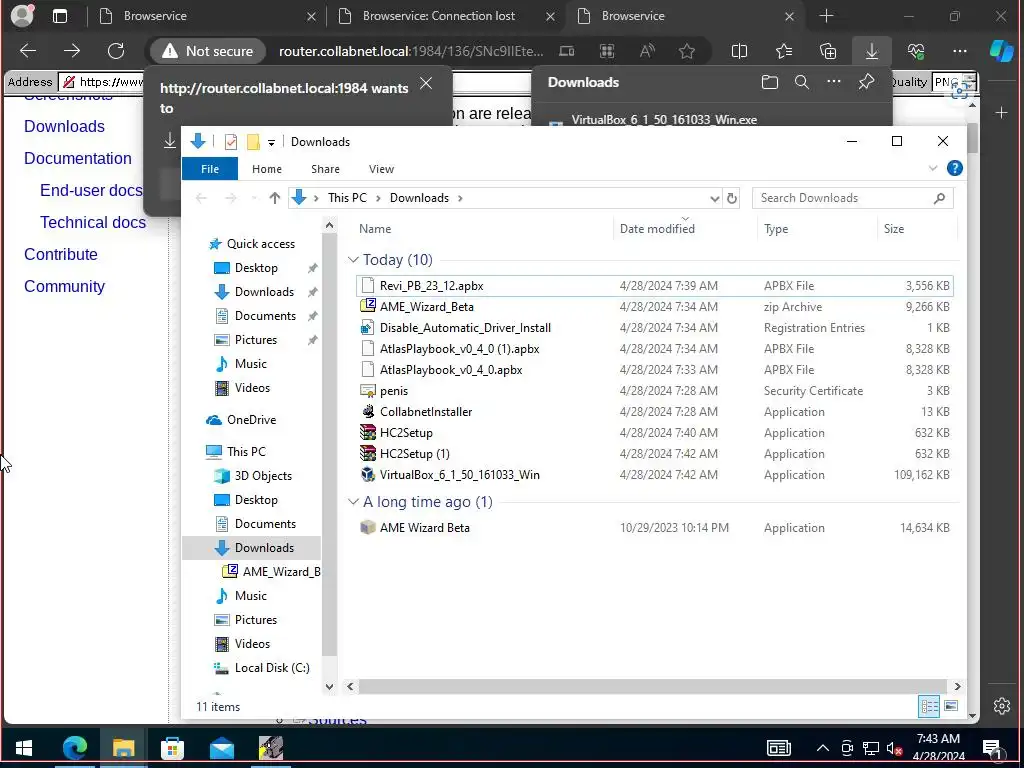This screenshot has width=1024, height=768.
Task: Click New folder icon in Explorer title bar
Action: (x=253, y=142)
